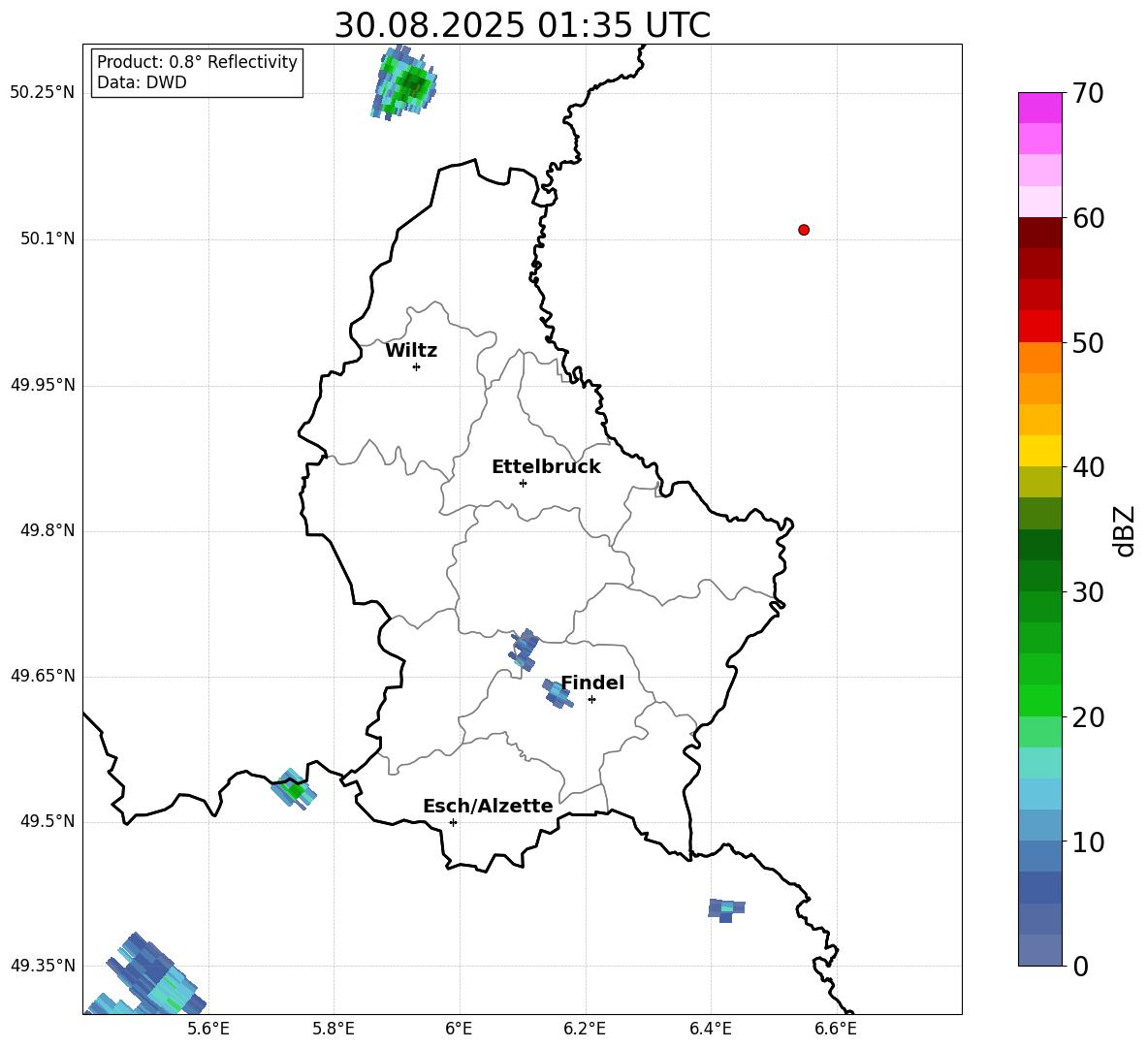1148x1048 pixels.
Task: Click the Esch/Alzette city label
Action: point(488,807)
